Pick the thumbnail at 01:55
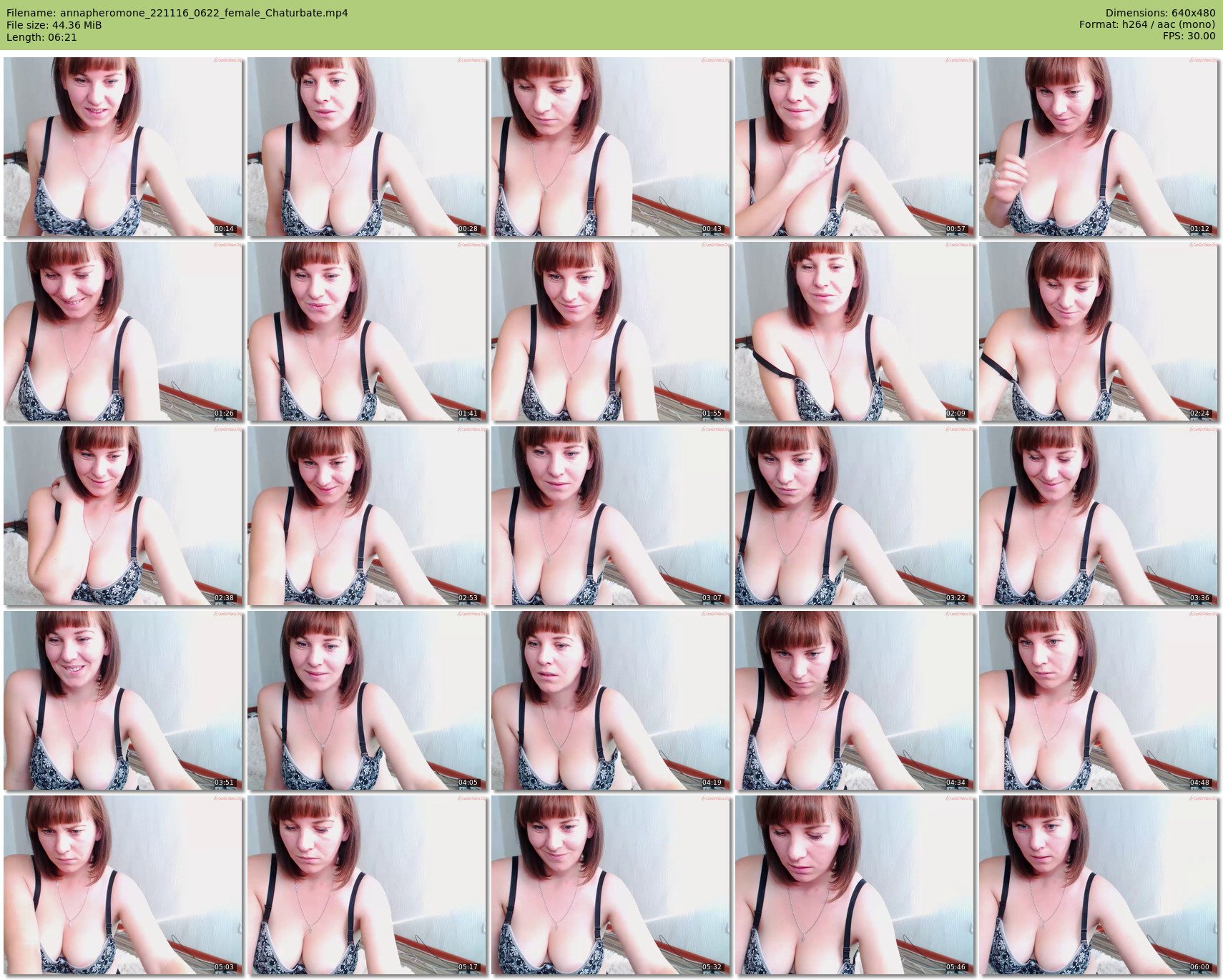Image resolution: width=1223 pixels, height=980 pixels. coord(611,331)
